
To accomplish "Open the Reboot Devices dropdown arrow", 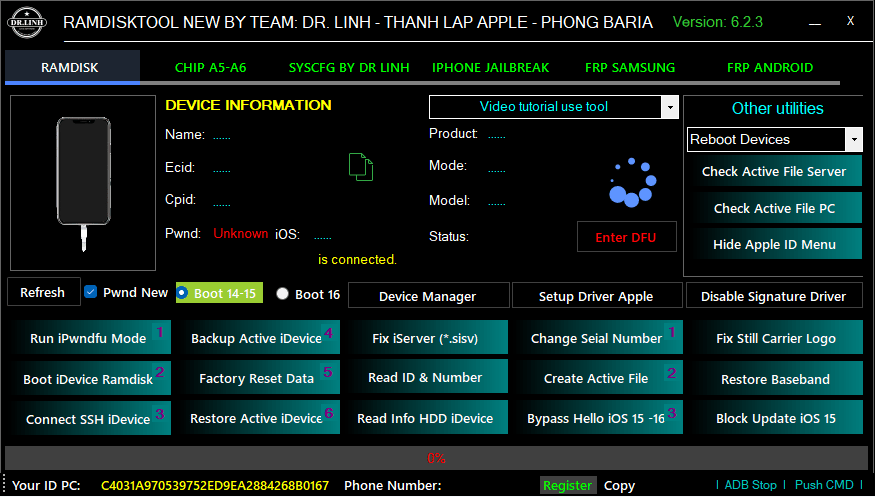I will (854, 140).
